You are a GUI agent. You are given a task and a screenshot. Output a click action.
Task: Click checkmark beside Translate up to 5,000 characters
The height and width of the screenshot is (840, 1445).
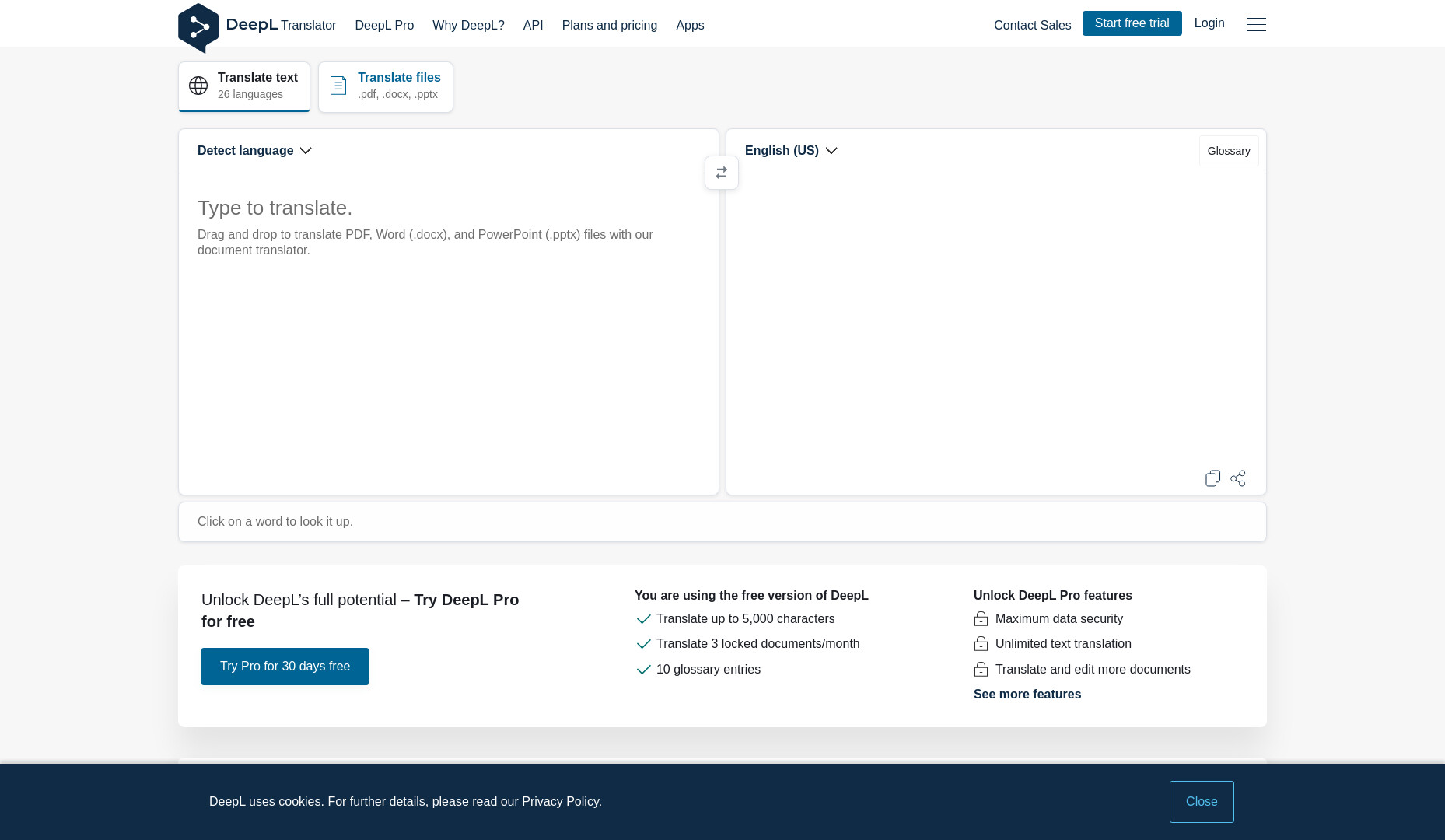(x=643, y=619)
